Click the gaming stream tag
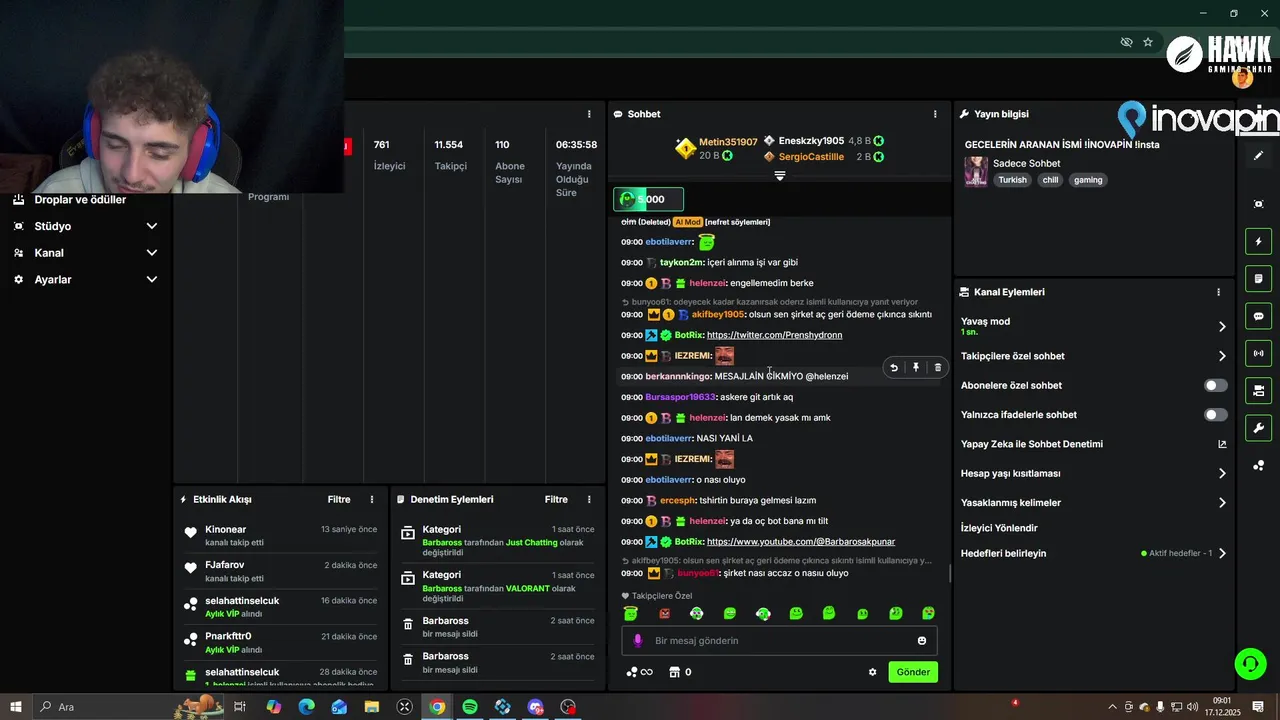The image size is (1280, 720). pyautogui.click(x=1088, y=180)
